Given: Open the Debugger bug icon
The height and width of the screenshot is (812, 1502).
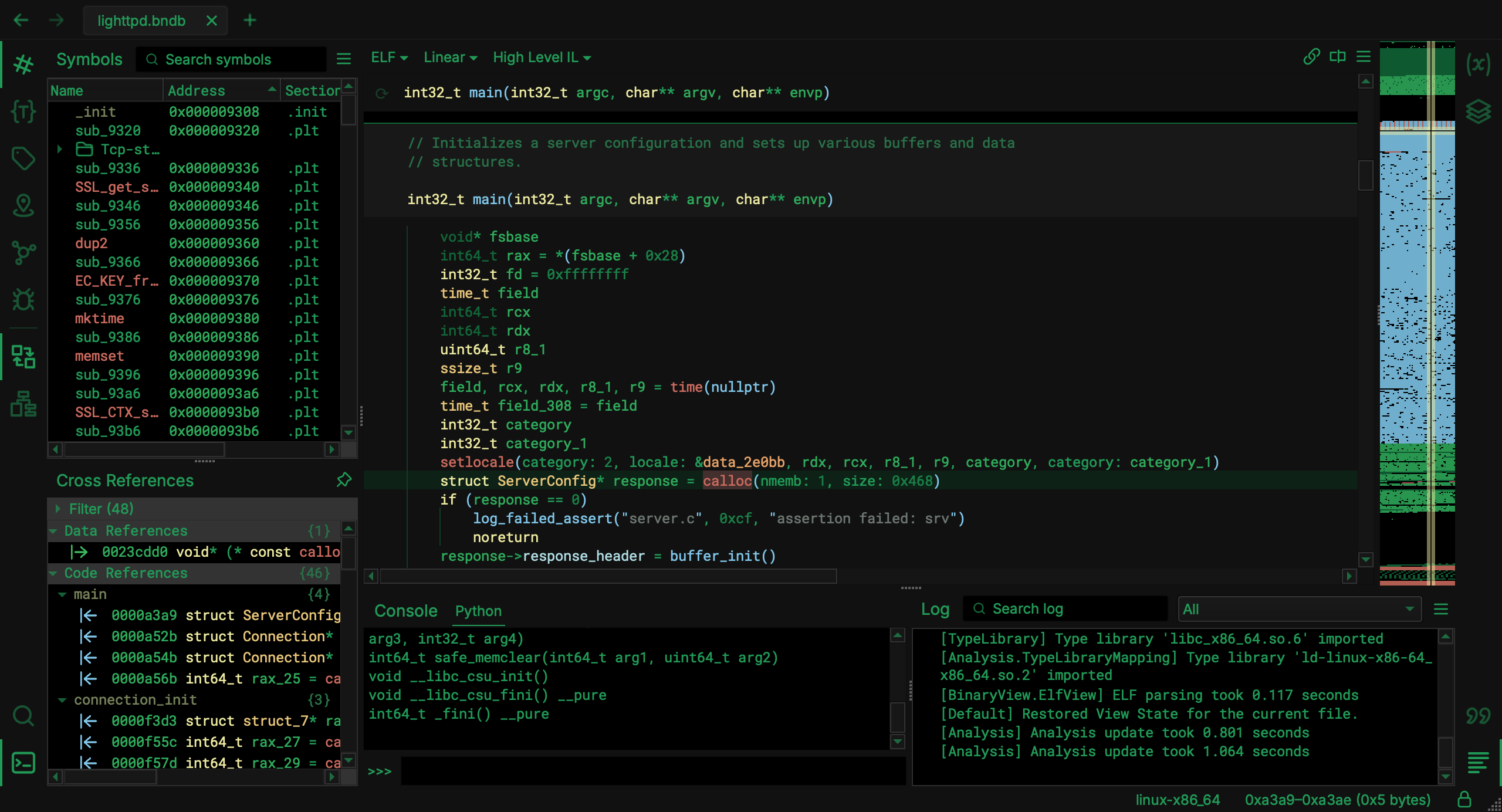Looking at the screenshot, I should click(23, 299).
